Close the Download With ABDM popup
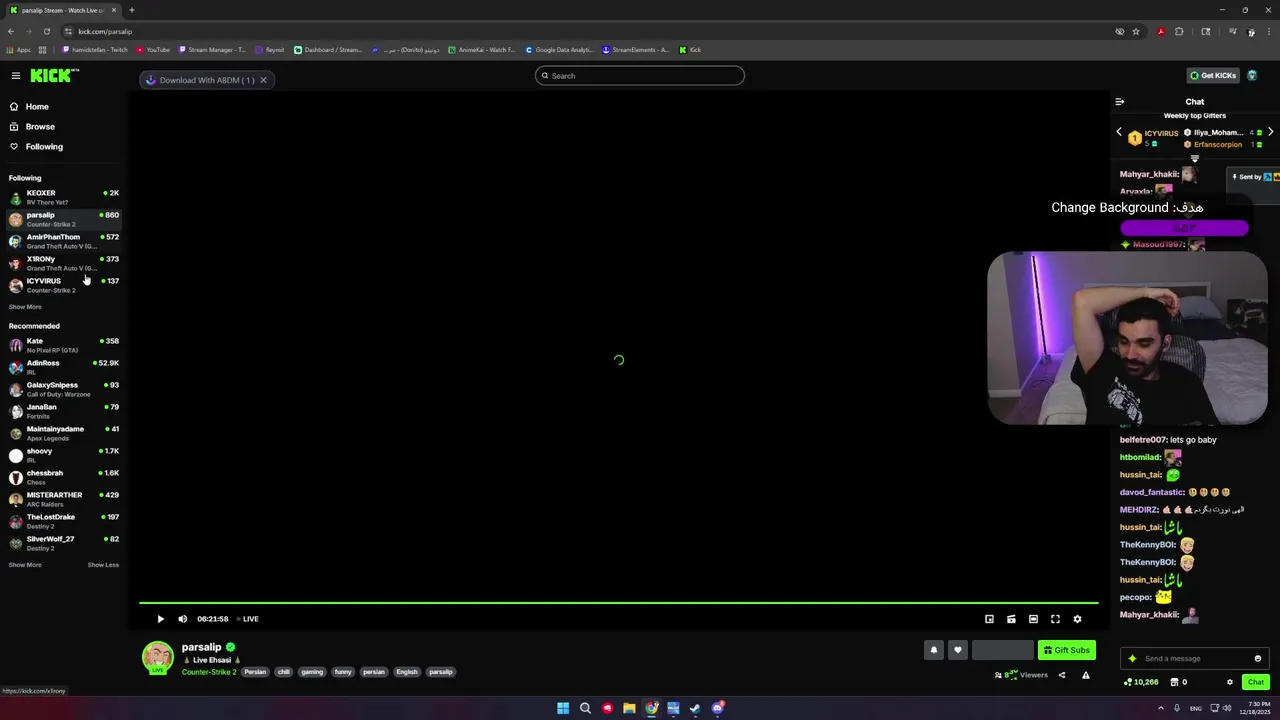This screenshot has height=720, width=1280. point(263,80)
